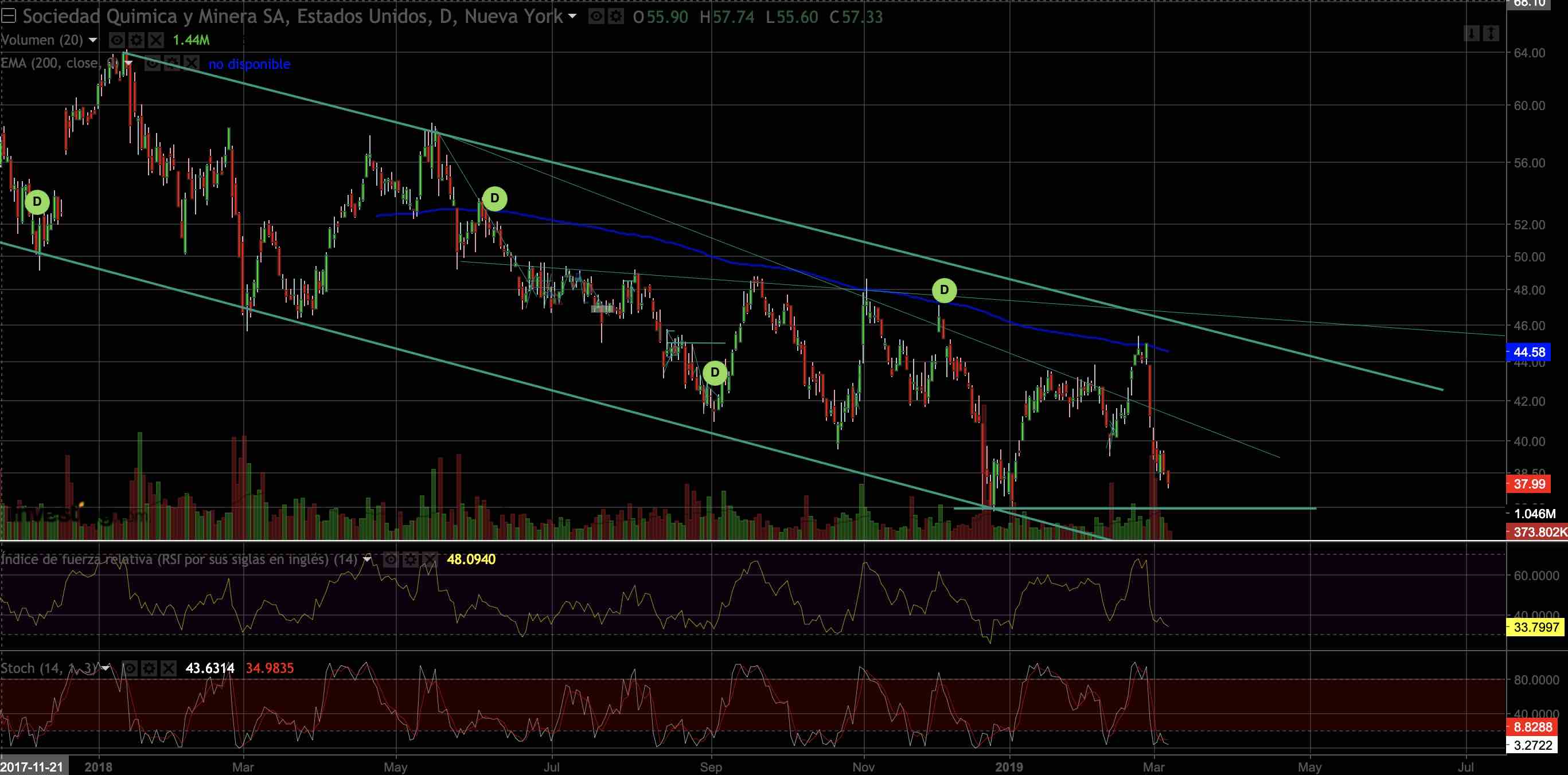Remove the Volumen indicator with its X icon

(157, 40)
